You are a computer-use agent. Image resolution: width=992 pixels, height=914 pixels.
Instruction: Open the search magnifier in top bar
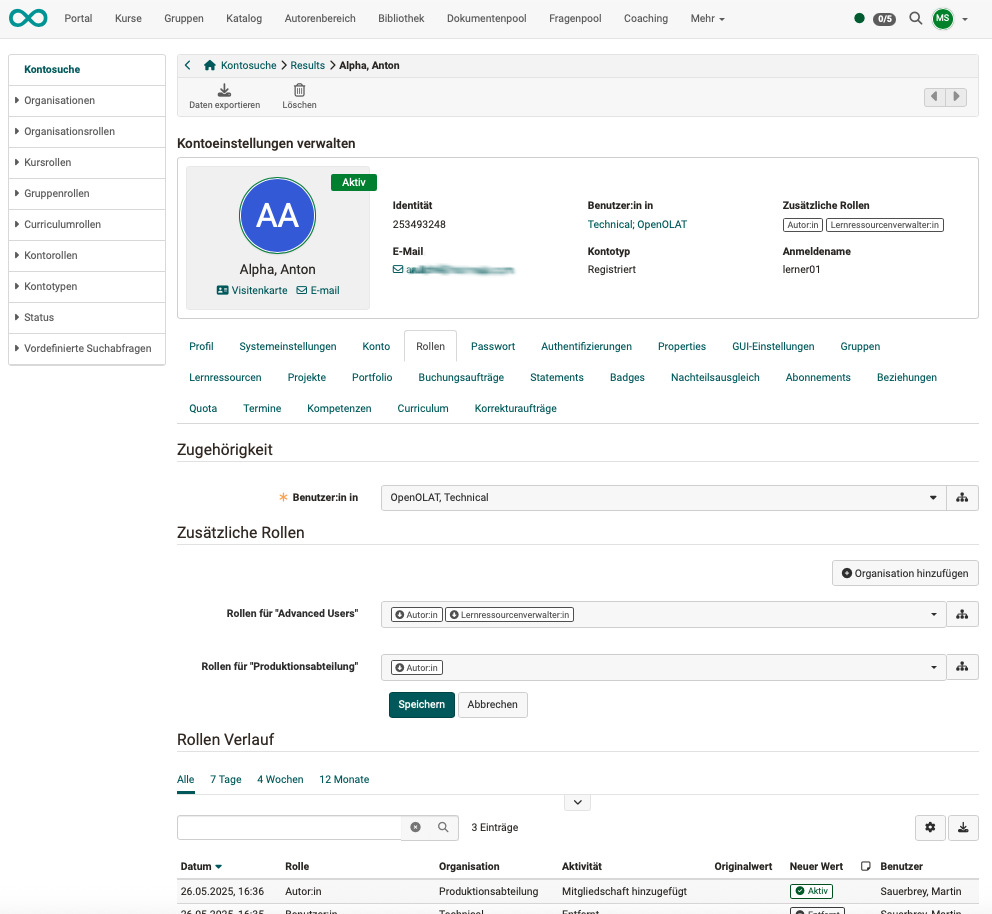[915, 18]
